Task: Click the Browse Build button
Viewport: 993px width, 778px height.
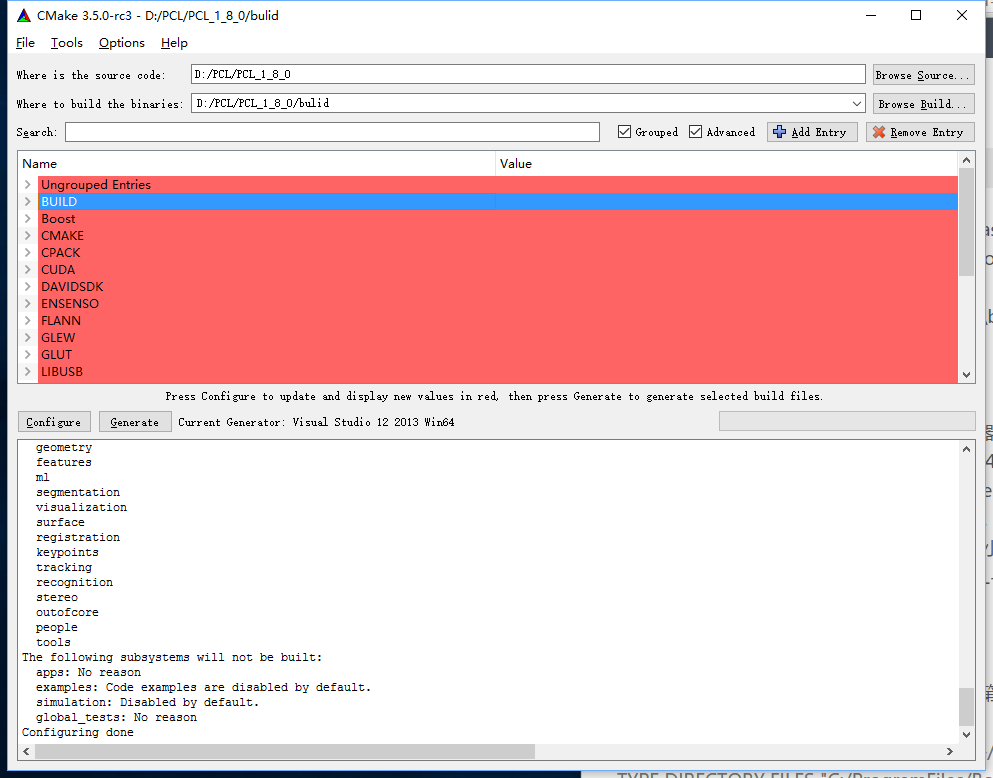Action: (x=923, y=104)
